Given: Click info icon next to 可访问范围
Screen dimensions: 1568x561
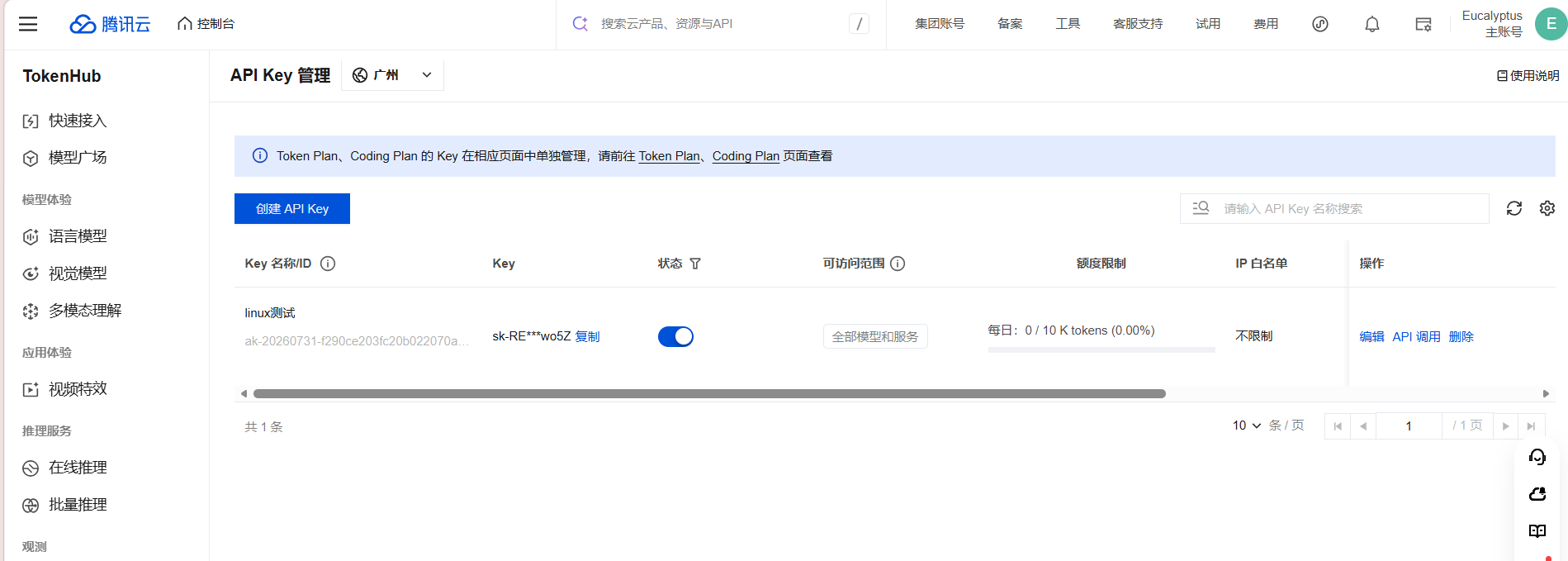Looking at the screenshot, I should pos(898,264).
